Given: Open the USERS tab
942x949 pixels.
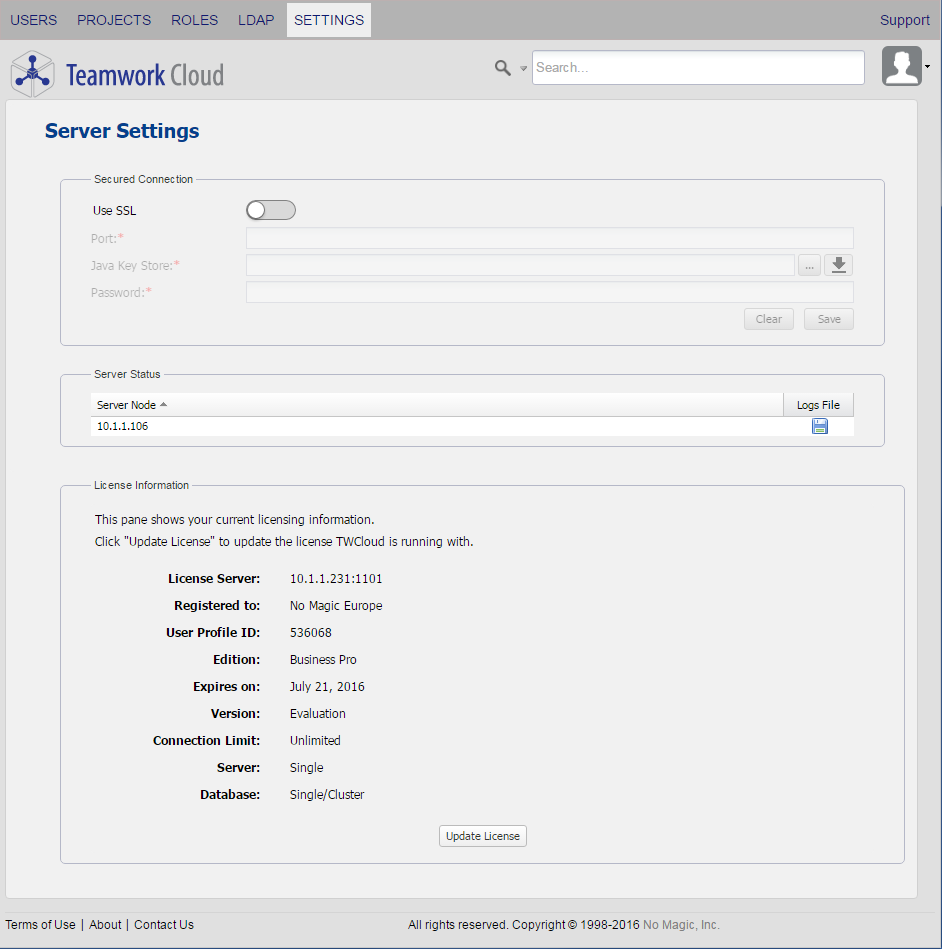Looking at the screenshot, I should (33, 20).
